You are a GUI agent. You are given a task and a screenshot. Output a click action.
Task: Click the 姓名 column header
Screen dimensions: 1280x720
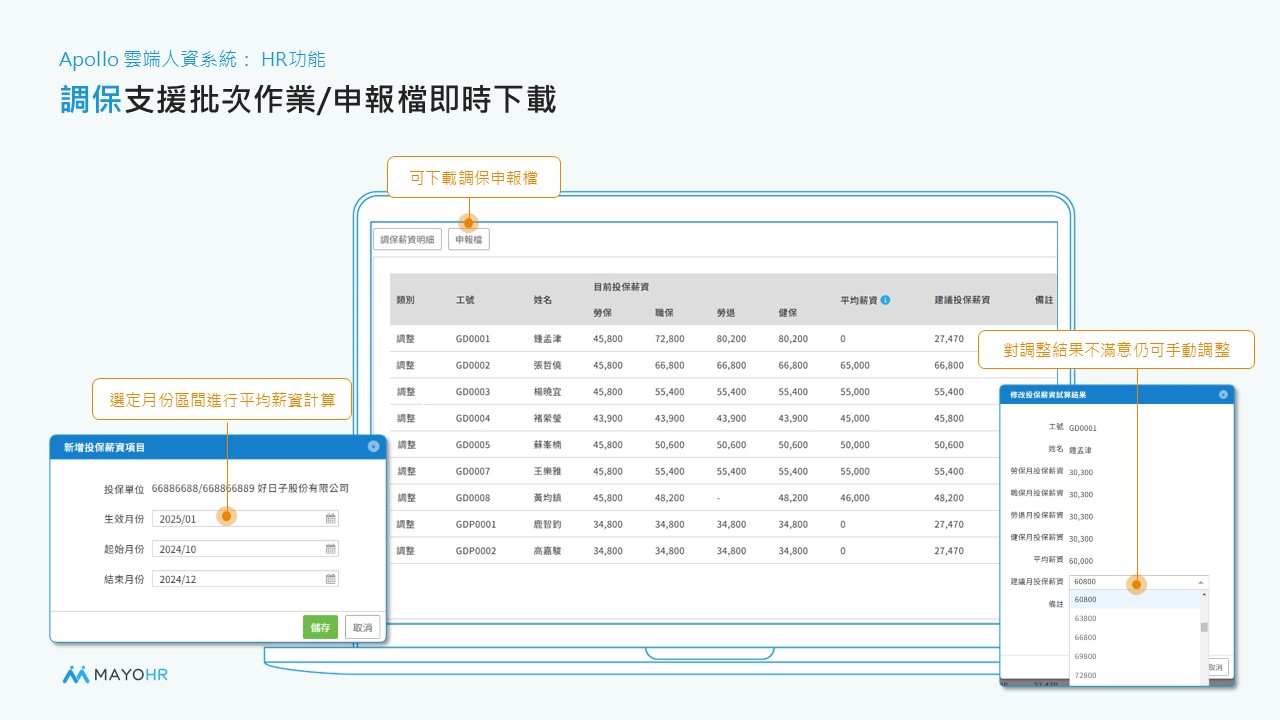[543, 300]
